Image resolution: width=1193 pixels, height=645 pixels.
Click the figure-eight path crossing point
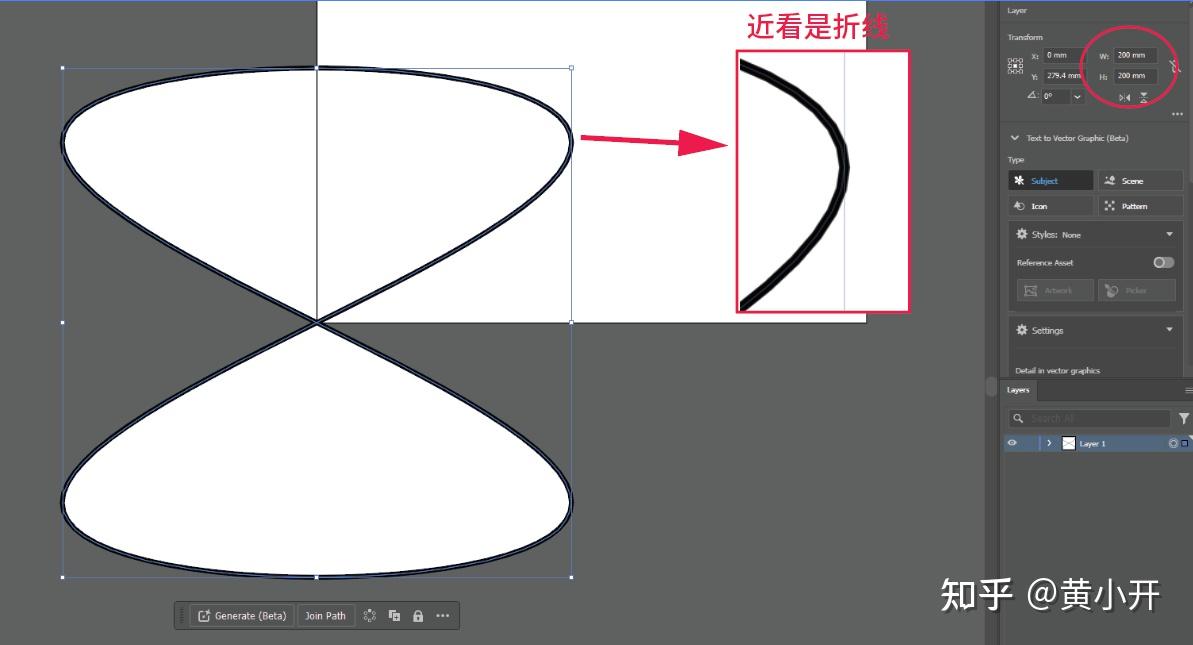[317, 322]
